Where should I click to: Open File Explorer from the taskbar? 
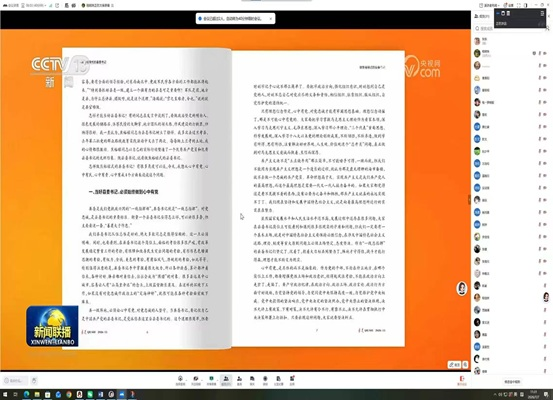[37, 394]
